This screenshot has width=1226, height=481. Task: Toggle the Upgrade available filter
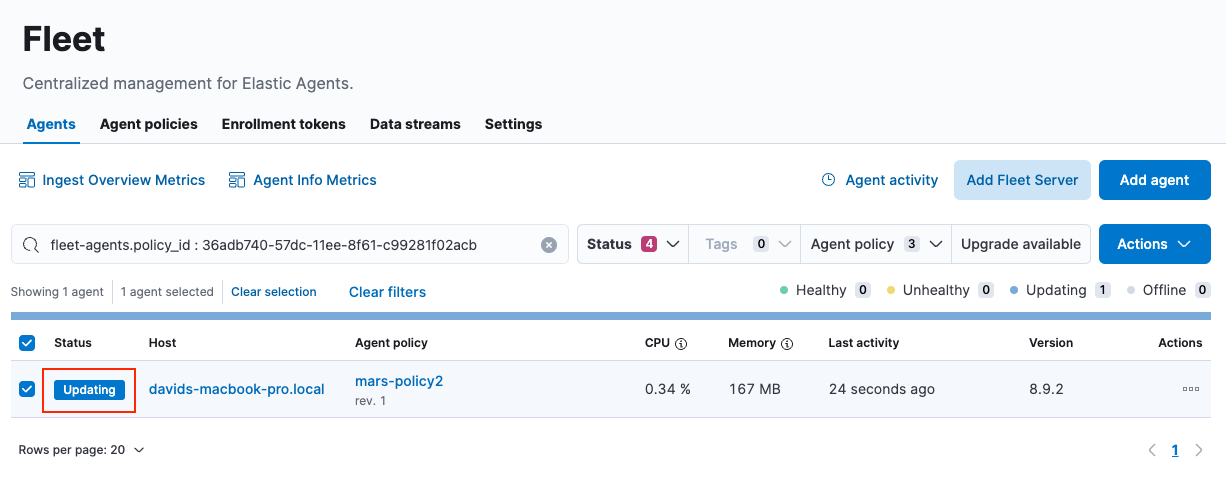(1020, 244)
